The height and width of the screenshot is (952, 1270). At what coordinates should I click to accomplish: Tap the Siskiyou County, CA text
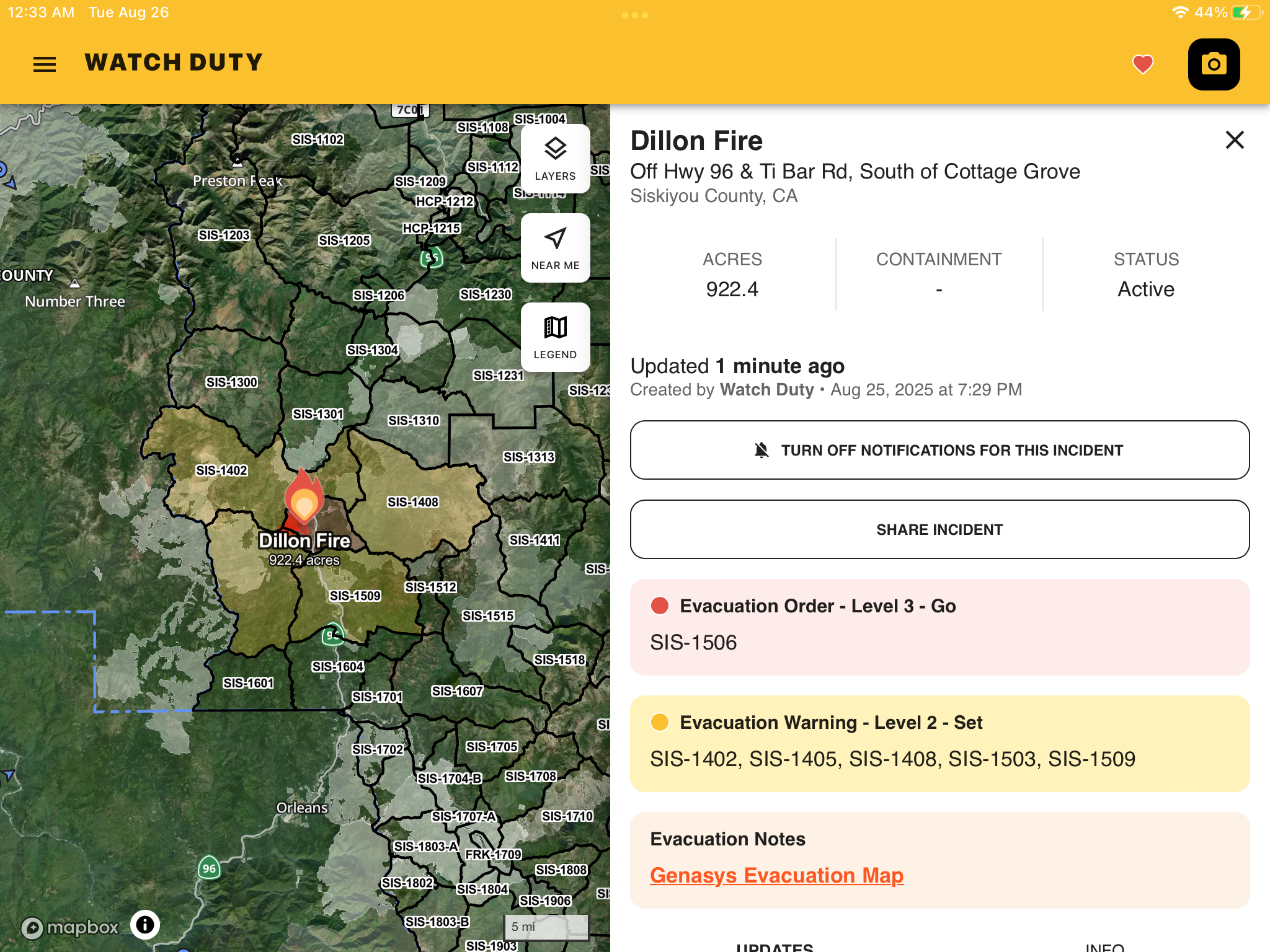pos(714,196)
